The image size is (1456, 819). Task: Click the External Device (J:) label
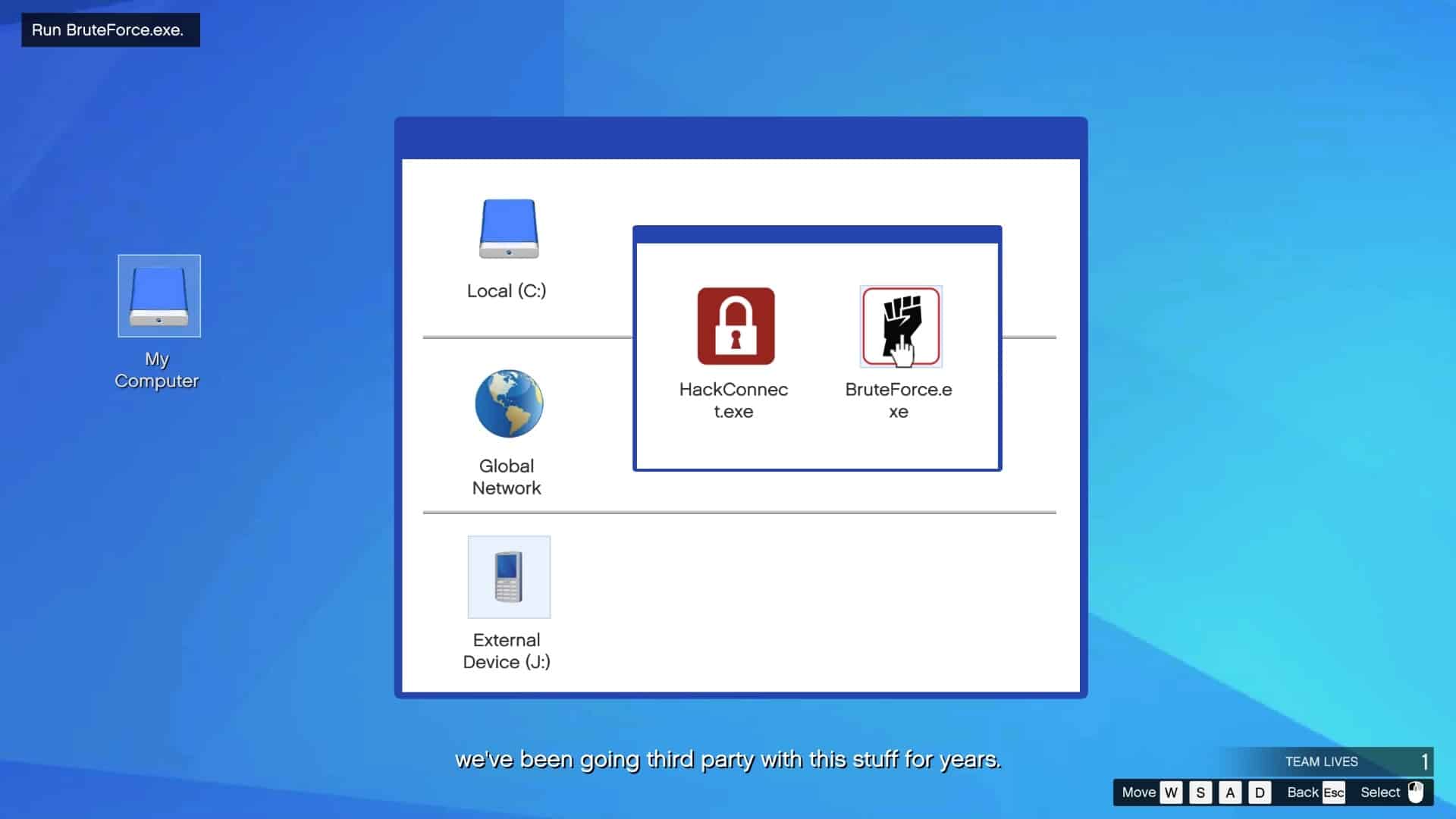tap(507, 651)
